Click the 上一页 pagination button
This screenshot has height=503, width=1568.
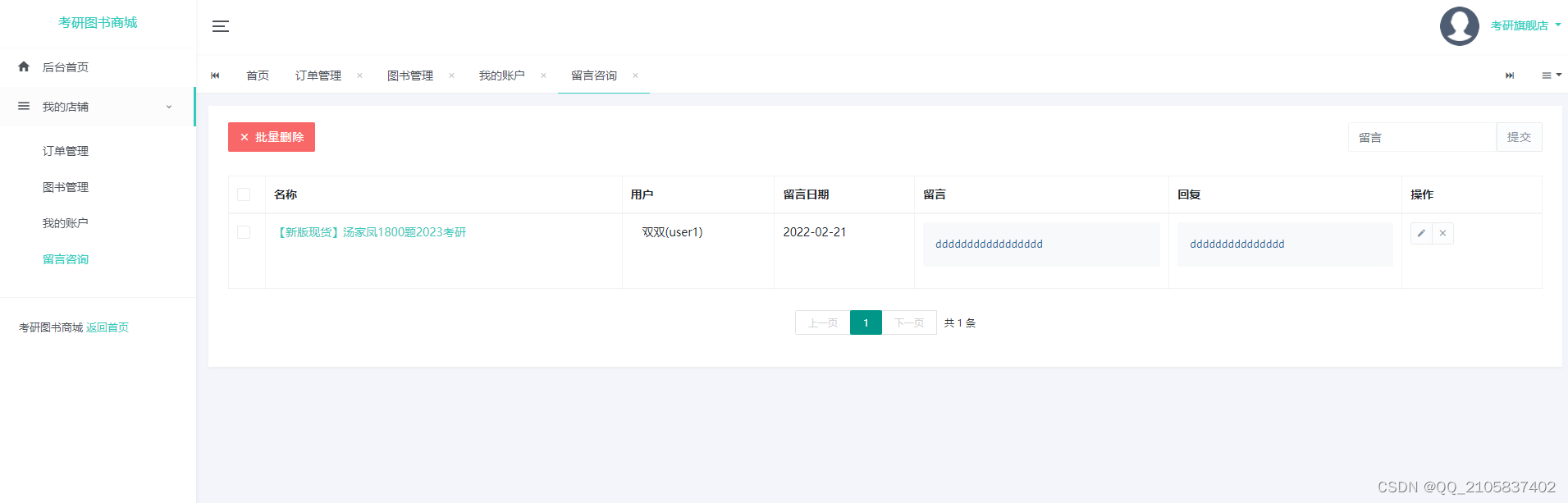[x=822, y=322]
